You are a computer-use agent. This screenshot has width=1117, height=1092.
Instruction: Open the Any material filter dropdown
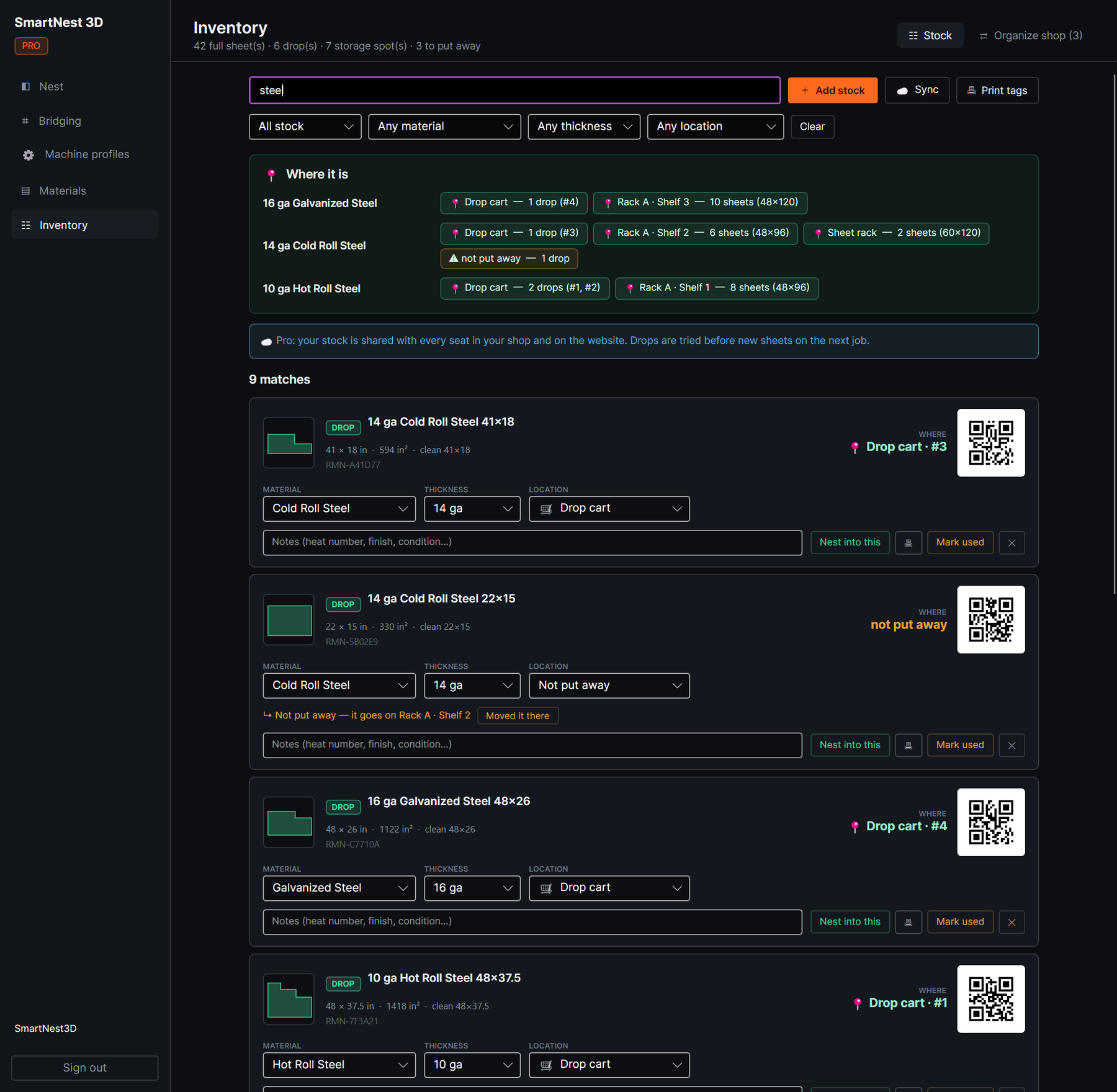pos(444,127)
